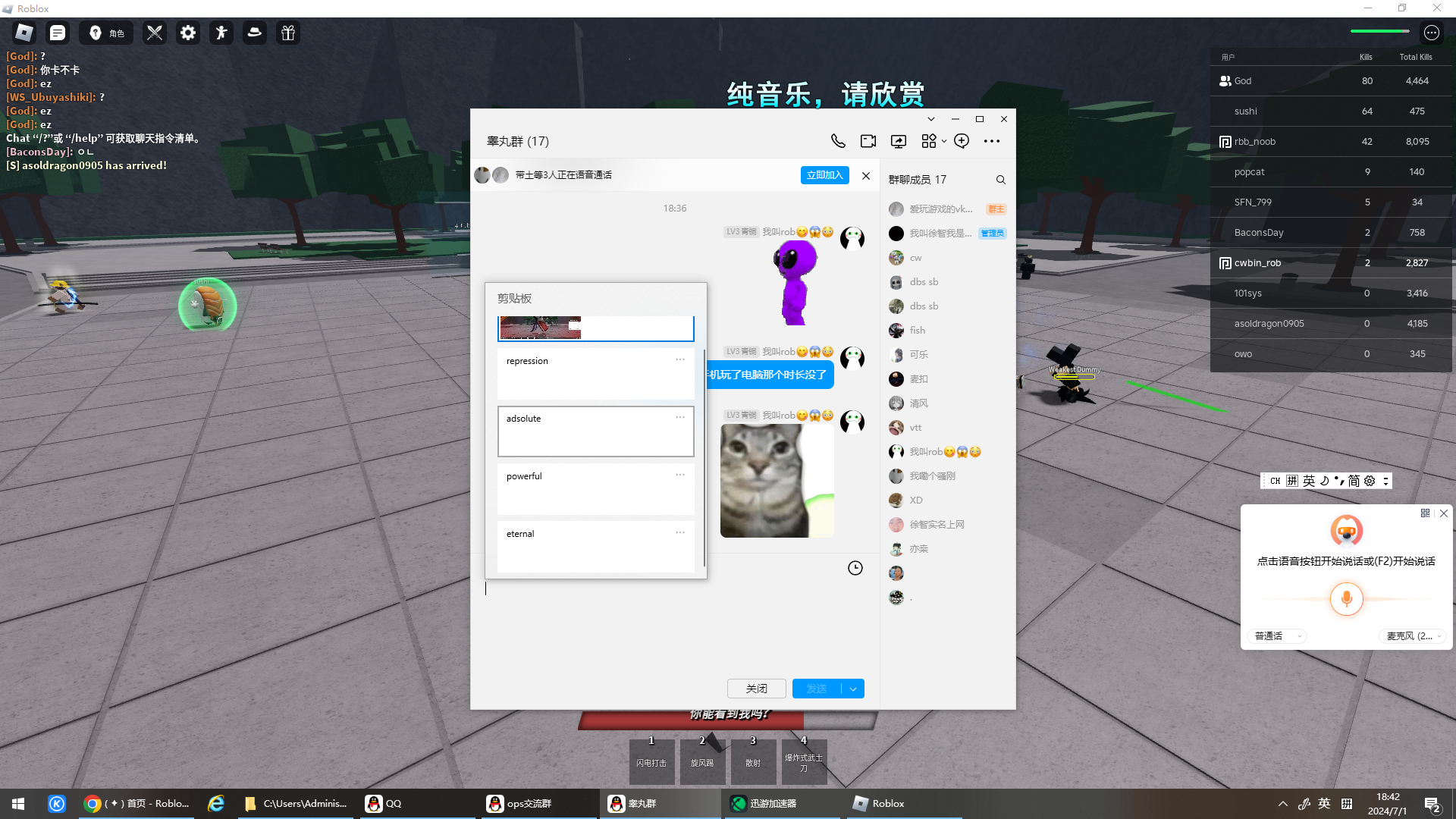Select member "fish" in the member list
Viewport: 1456px width, 819px height.
pos(948,331)
